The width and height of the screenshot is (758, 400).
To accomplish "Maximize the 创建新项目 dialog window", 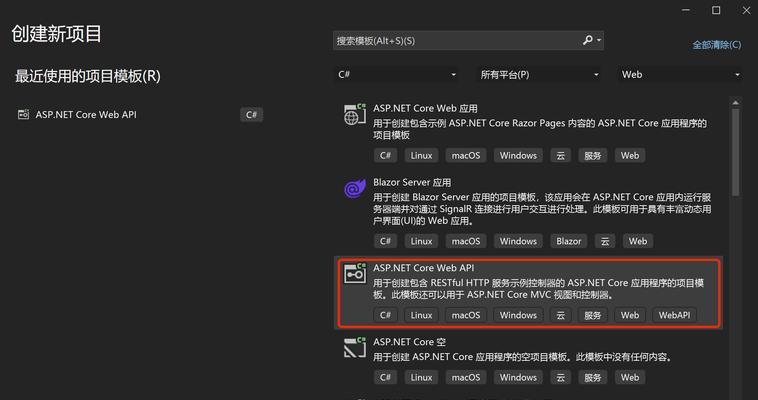I will click(x=716, y=10).
